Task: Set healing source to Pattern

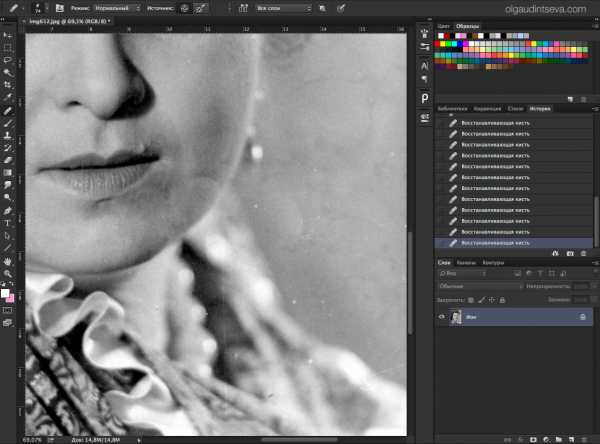Action: (200, 8)
